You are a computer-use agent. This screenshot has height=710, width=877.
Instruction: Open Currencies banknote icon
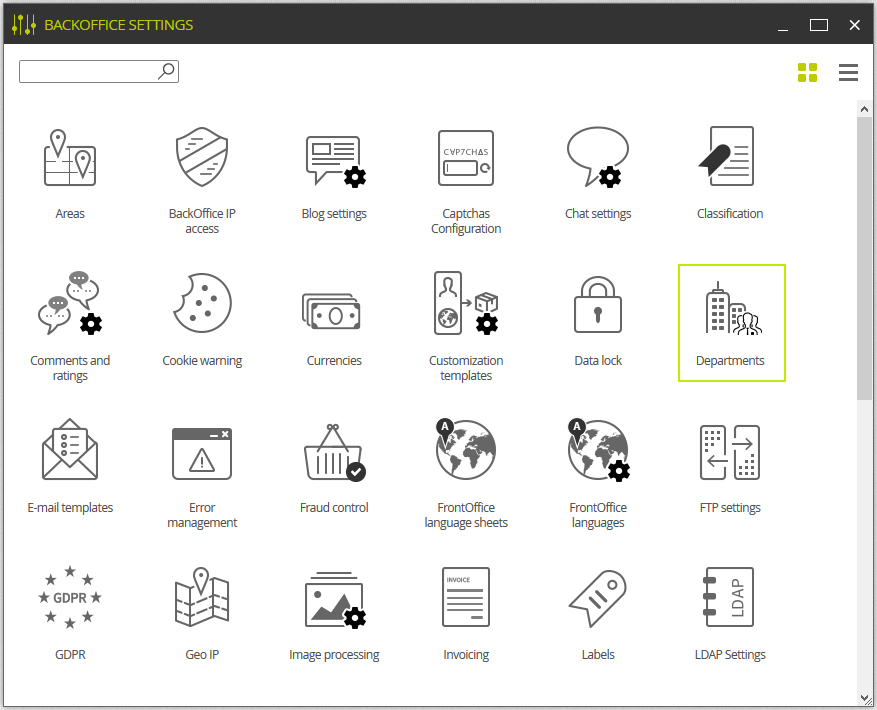(331, 312)
